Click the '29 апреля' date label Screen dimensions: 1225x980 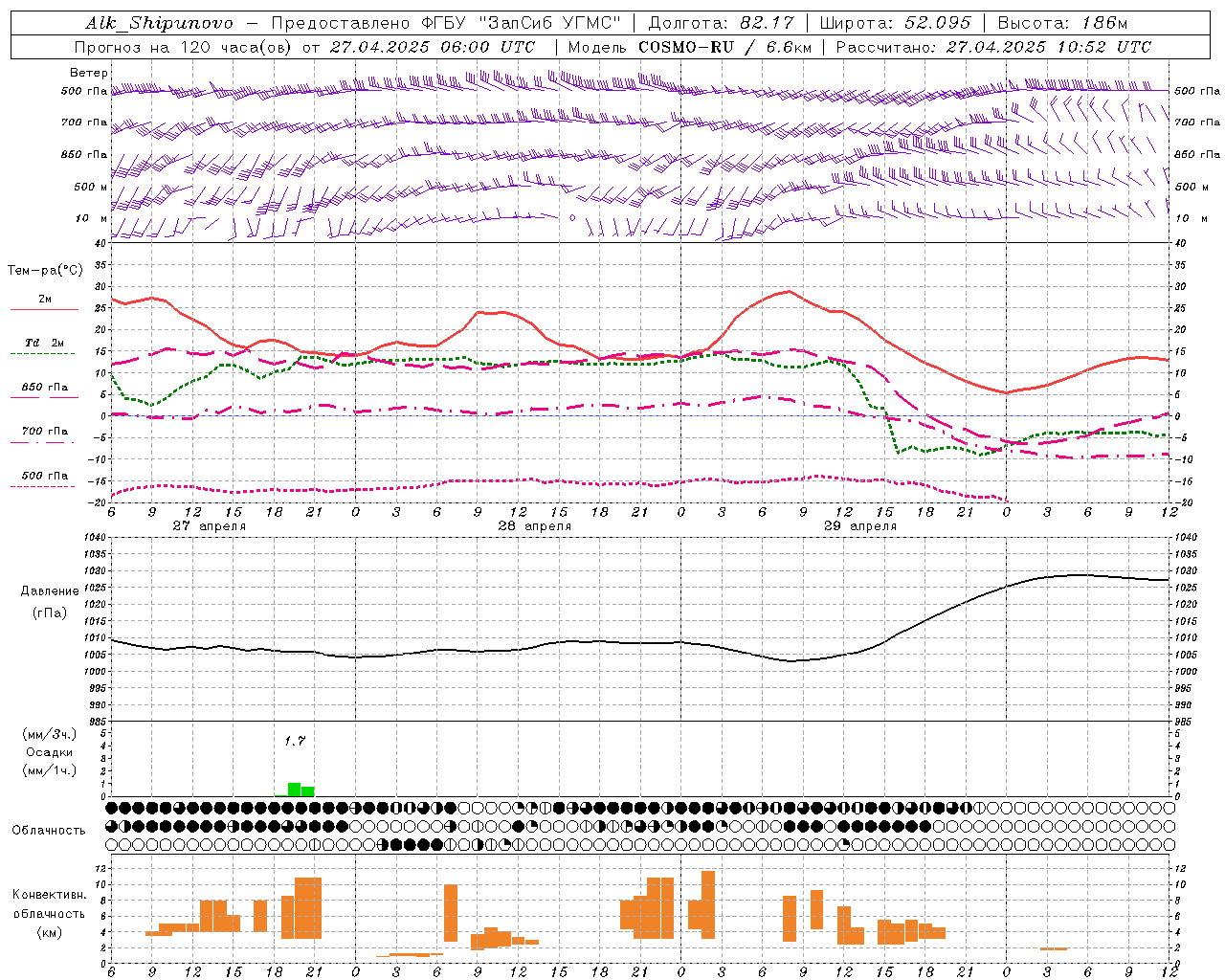tap(860, 526)
